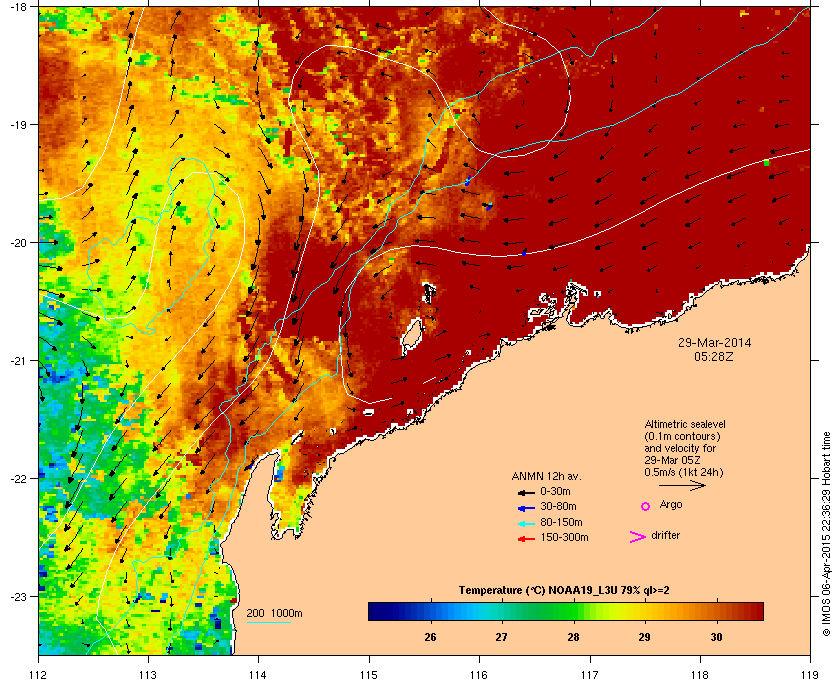The image size is (840, 680).
Task: Click the longitude axis label '115'
Action: click(x=369, y=674)
